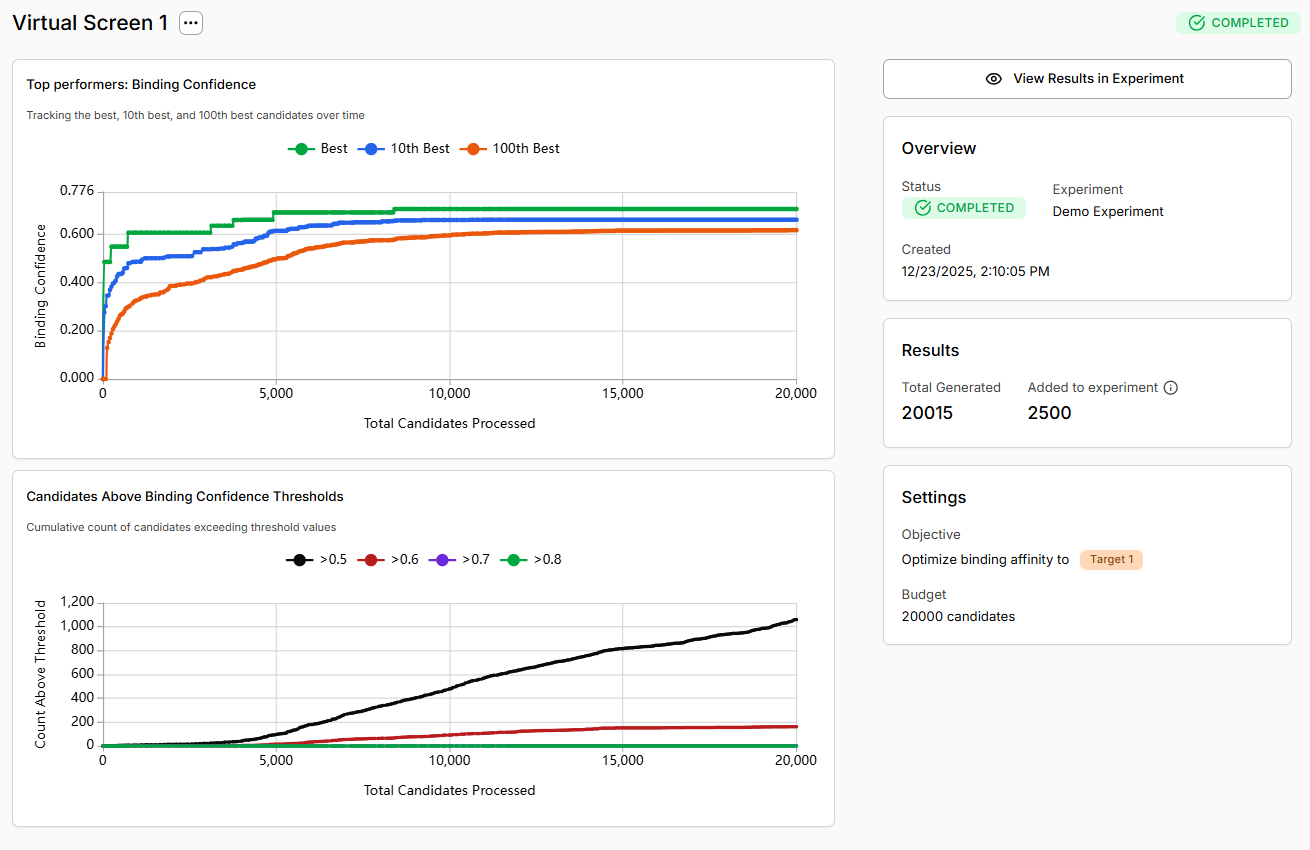Toggle the 10th Best legend entry
1310x850 pixels.
point(404,148)
